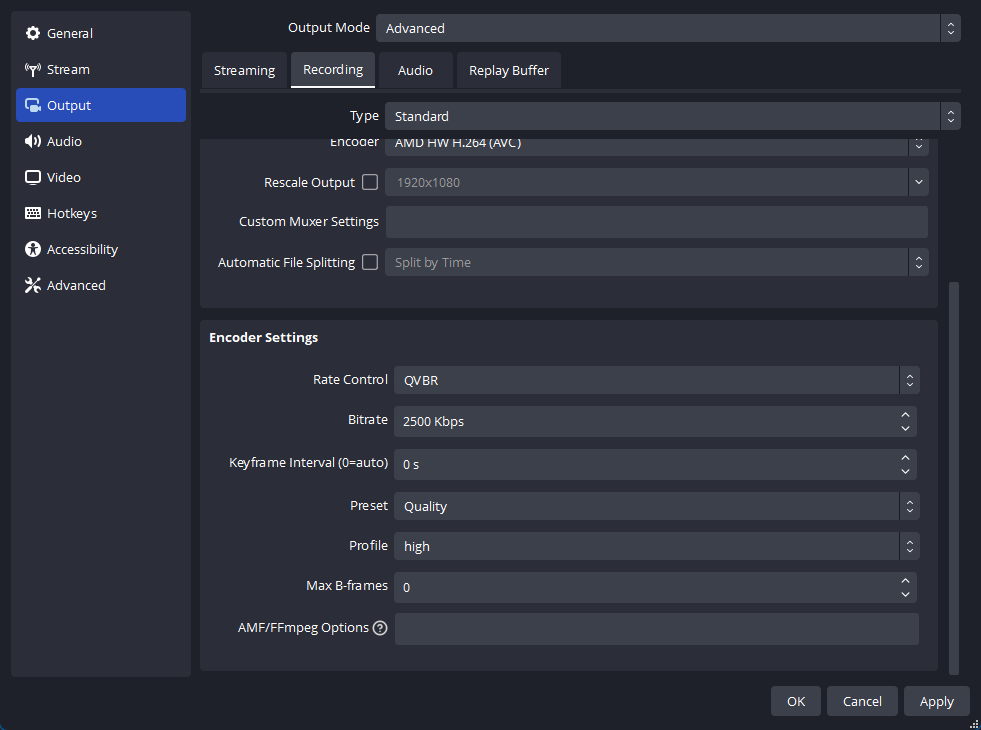Image resolution: width=981 pixels, height=730 pixels.
Task: Open the Replay Buffer tab
Action: point(508,70)
